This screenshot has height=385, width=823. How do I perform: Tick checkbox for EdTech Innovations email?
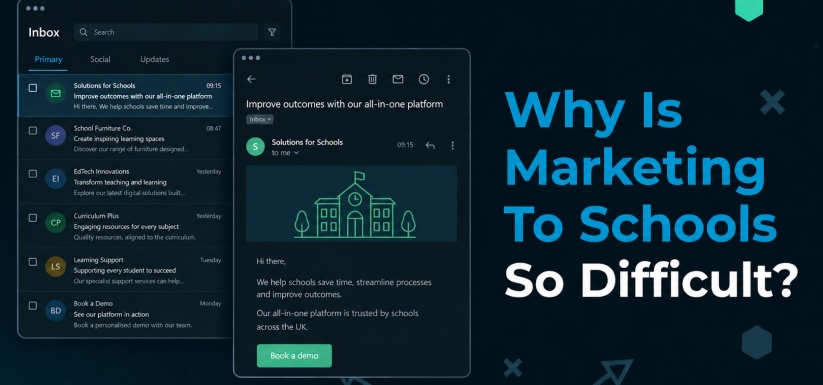click(x=33, y=174)
